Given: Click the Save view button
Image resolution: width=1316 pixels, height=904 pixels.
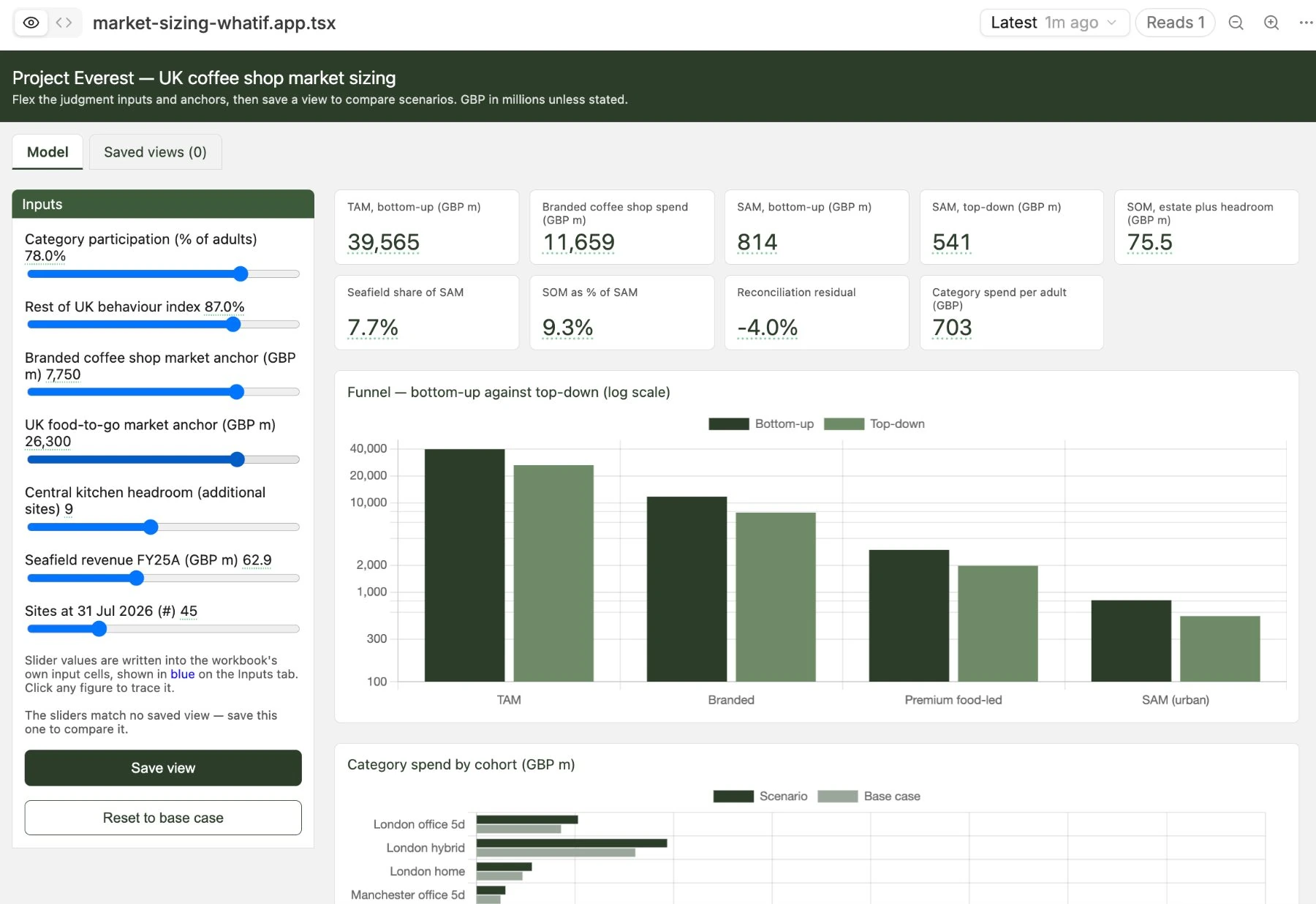Looking at the screenshot, I should tap(163, 768).
